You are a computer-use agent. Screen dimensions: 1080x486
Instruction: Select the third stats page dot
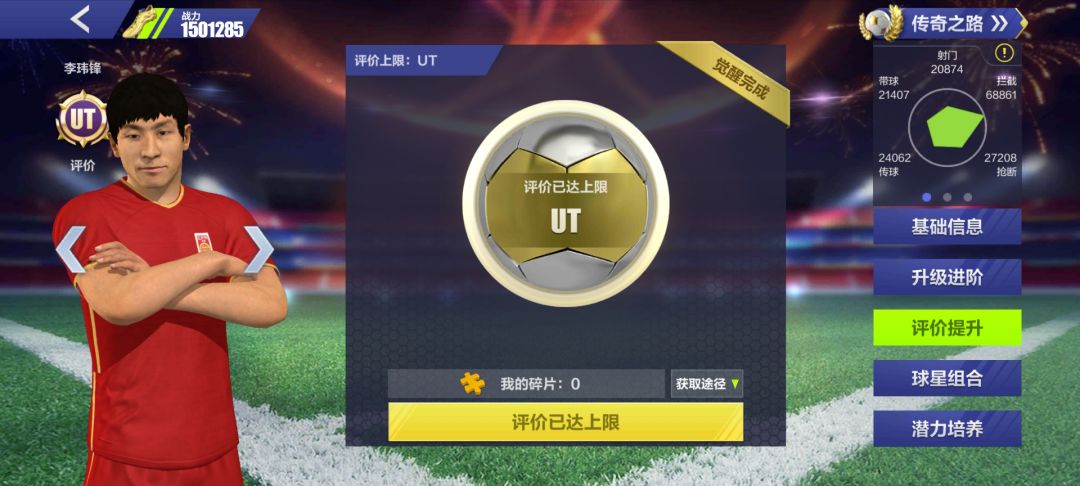coord(968,197)
